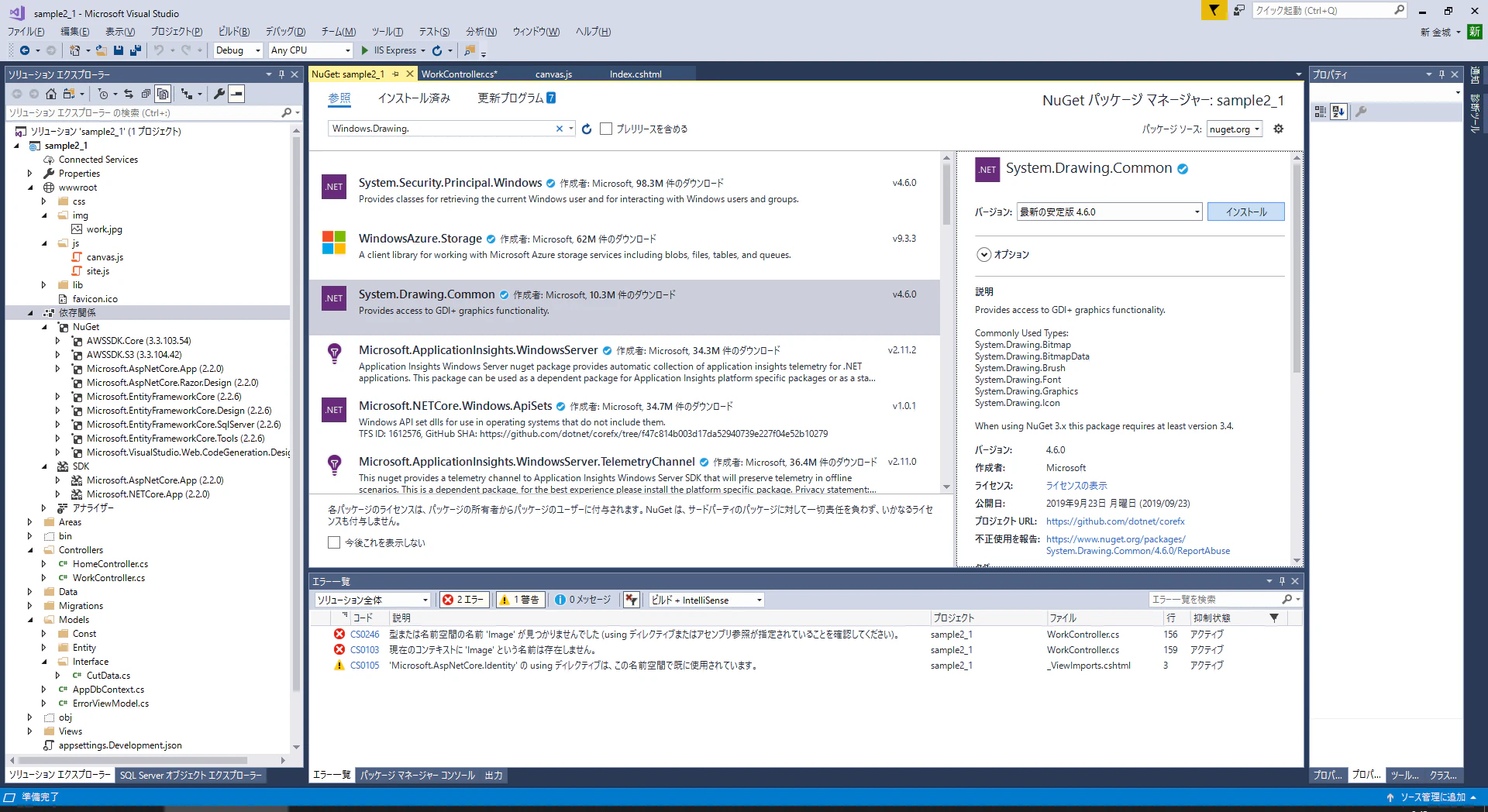Click the Categorized view icon in Properties panel
1488x812 pixels.
(x=1321, y=112)
